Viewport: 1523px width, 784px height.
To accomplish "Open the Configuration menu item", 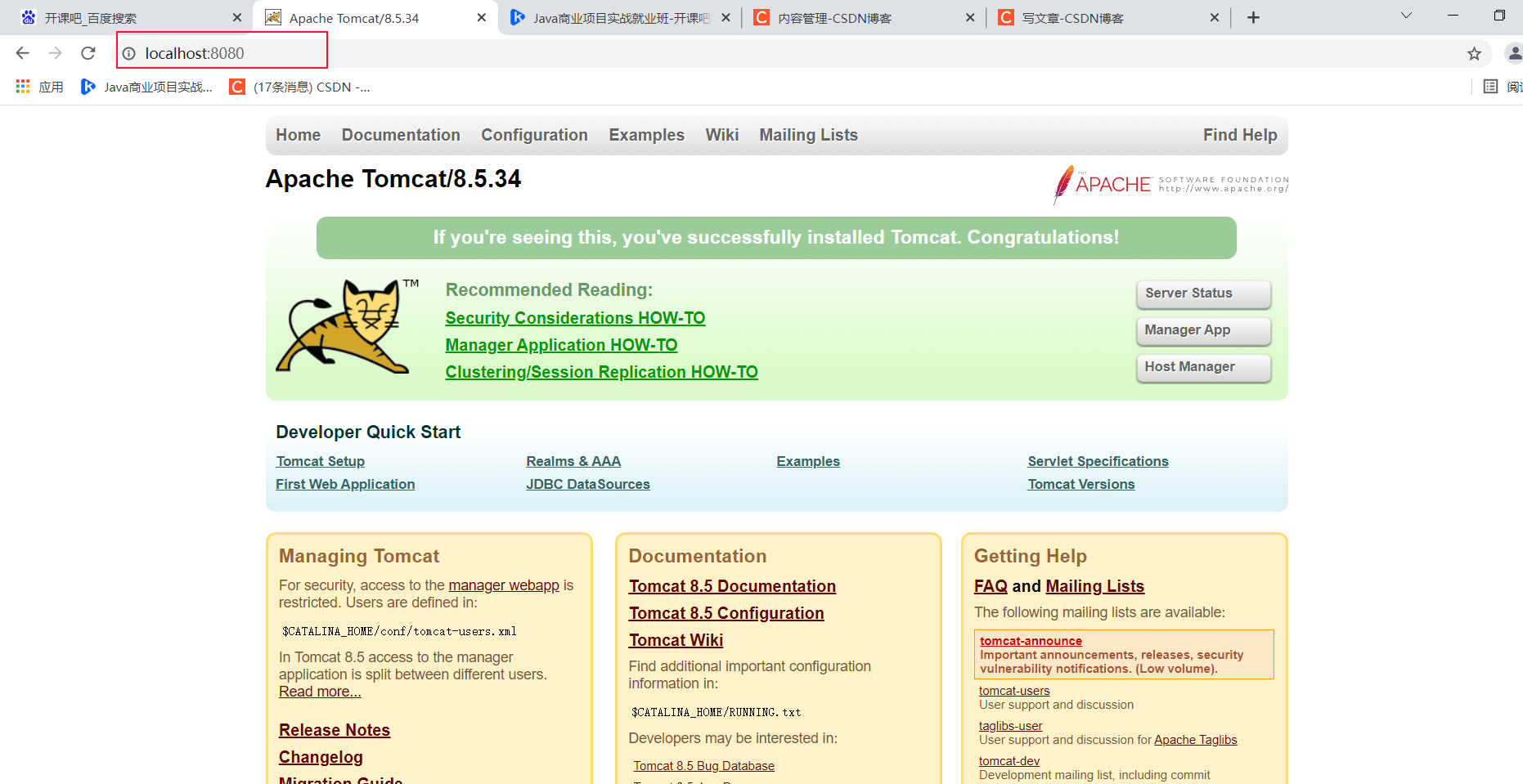I will (534, 135).
